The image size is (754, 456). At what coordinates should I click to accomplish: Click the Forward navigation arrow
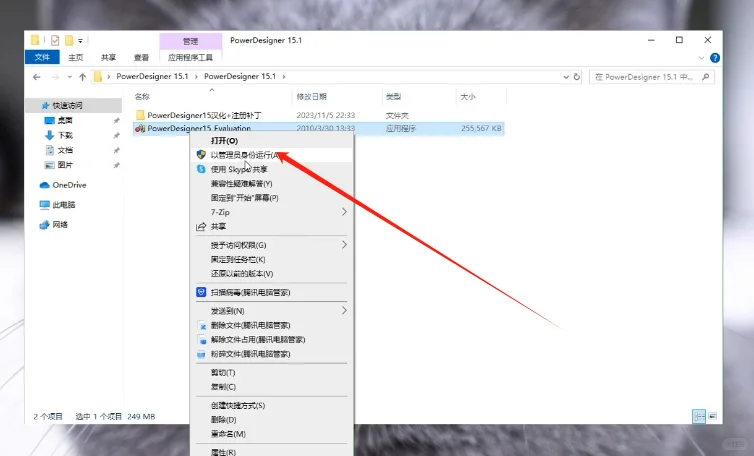coord(55,76)
